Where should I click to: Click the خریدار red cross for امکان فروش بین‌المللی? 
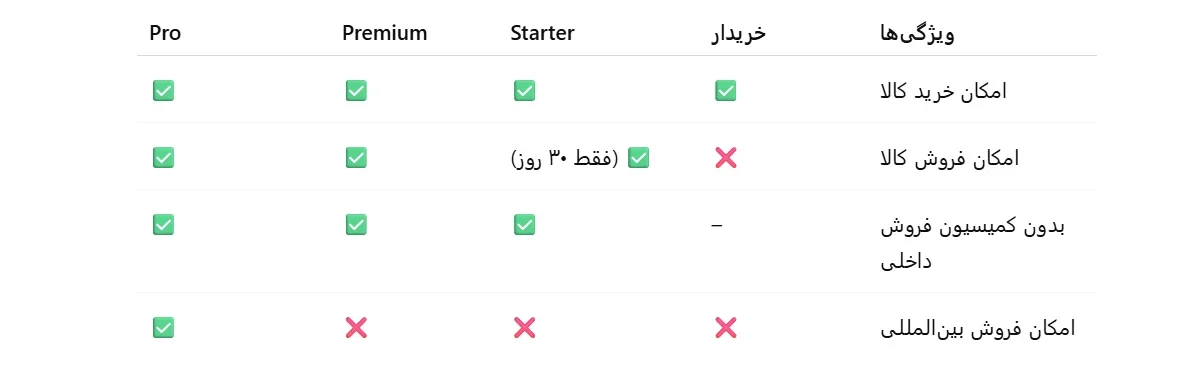726,327
